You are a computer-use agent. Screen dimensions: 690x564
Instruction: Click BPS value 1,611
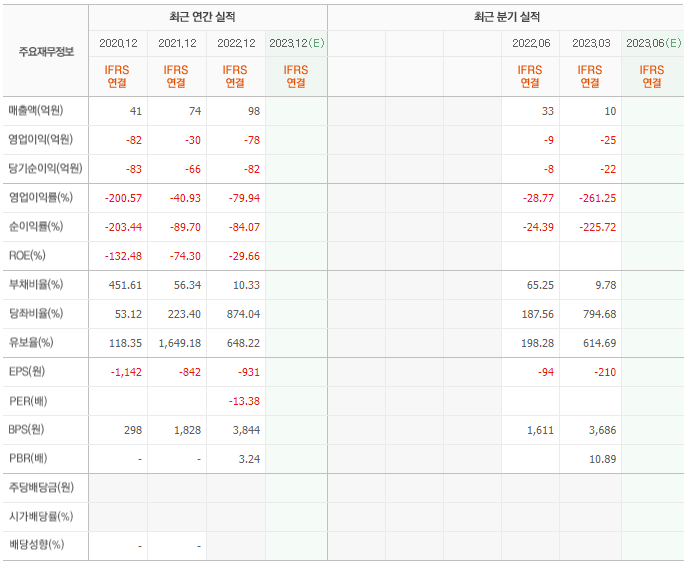pyautogui.click(x=540, y=430)
